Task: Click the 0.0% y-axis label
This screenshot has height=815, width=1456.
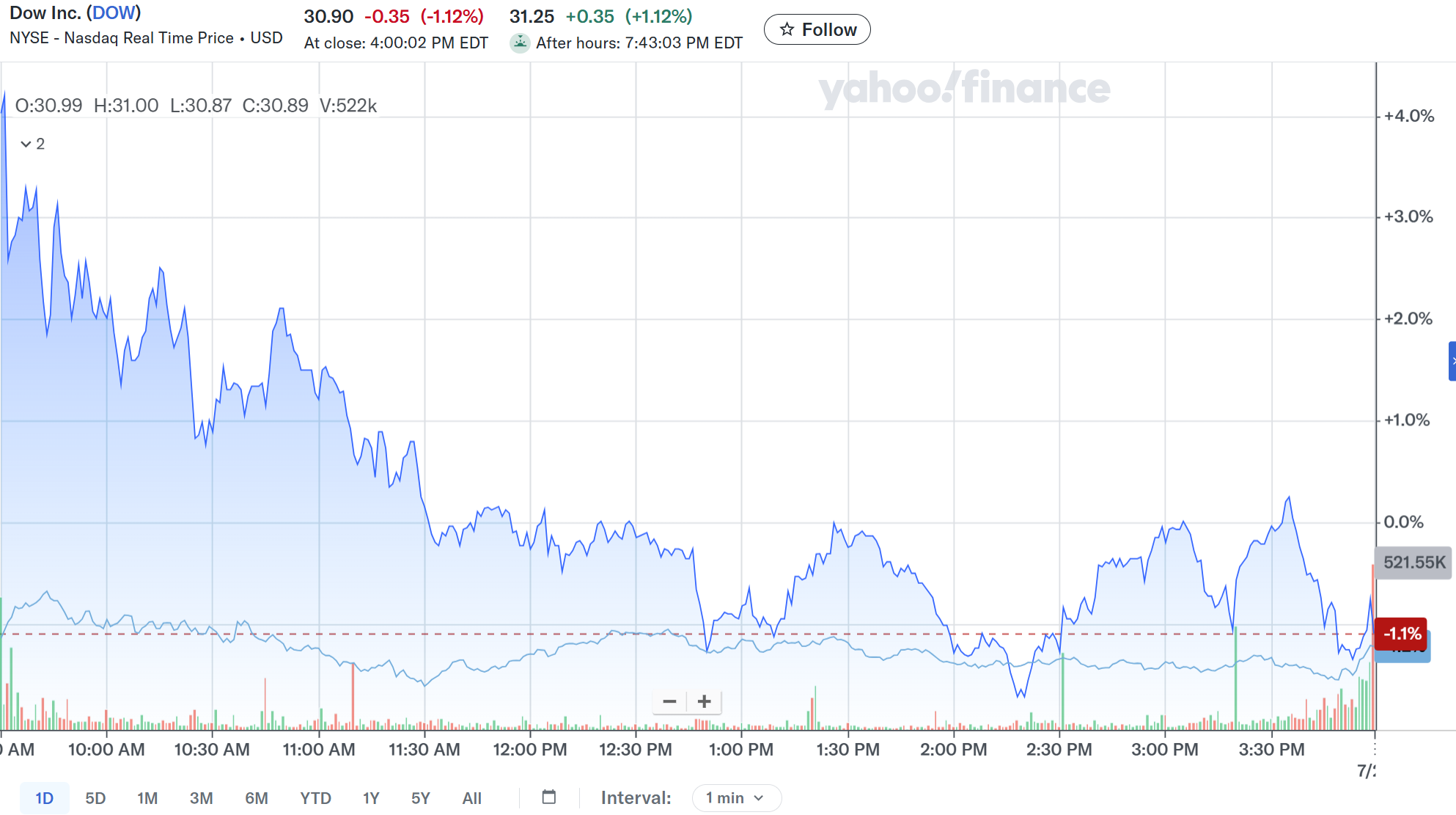Action: pyautogui.click(x=1403, y=522)
